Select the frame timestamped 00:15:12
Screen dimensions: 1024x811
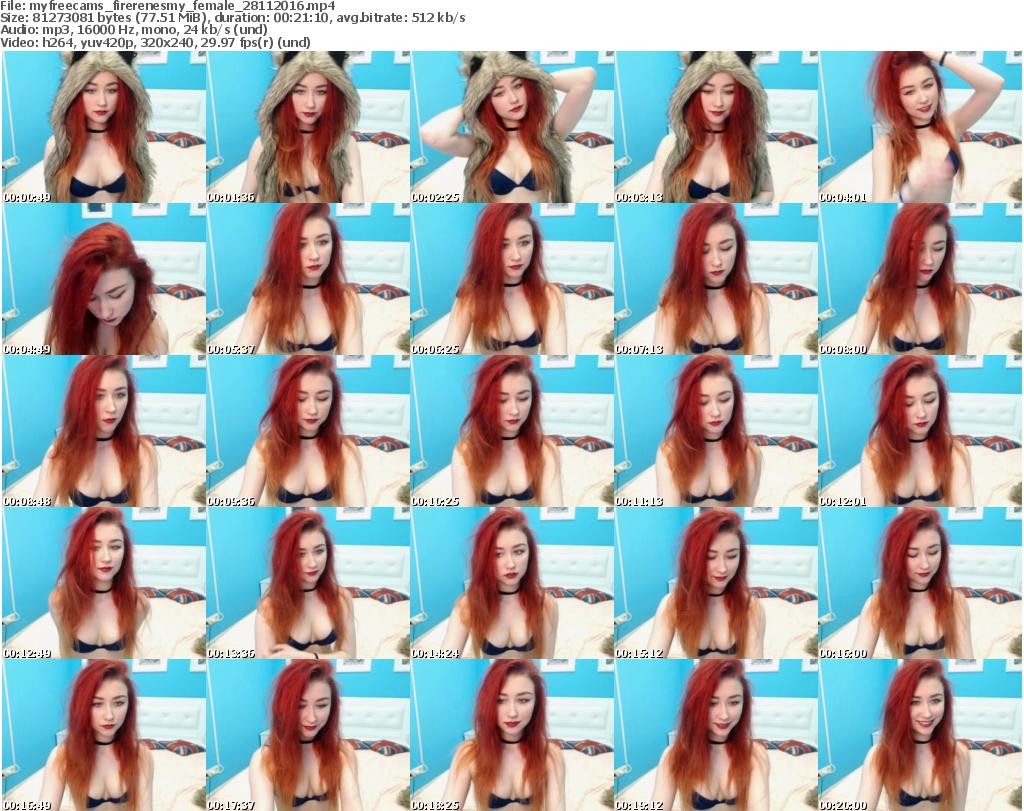(716, 583)
